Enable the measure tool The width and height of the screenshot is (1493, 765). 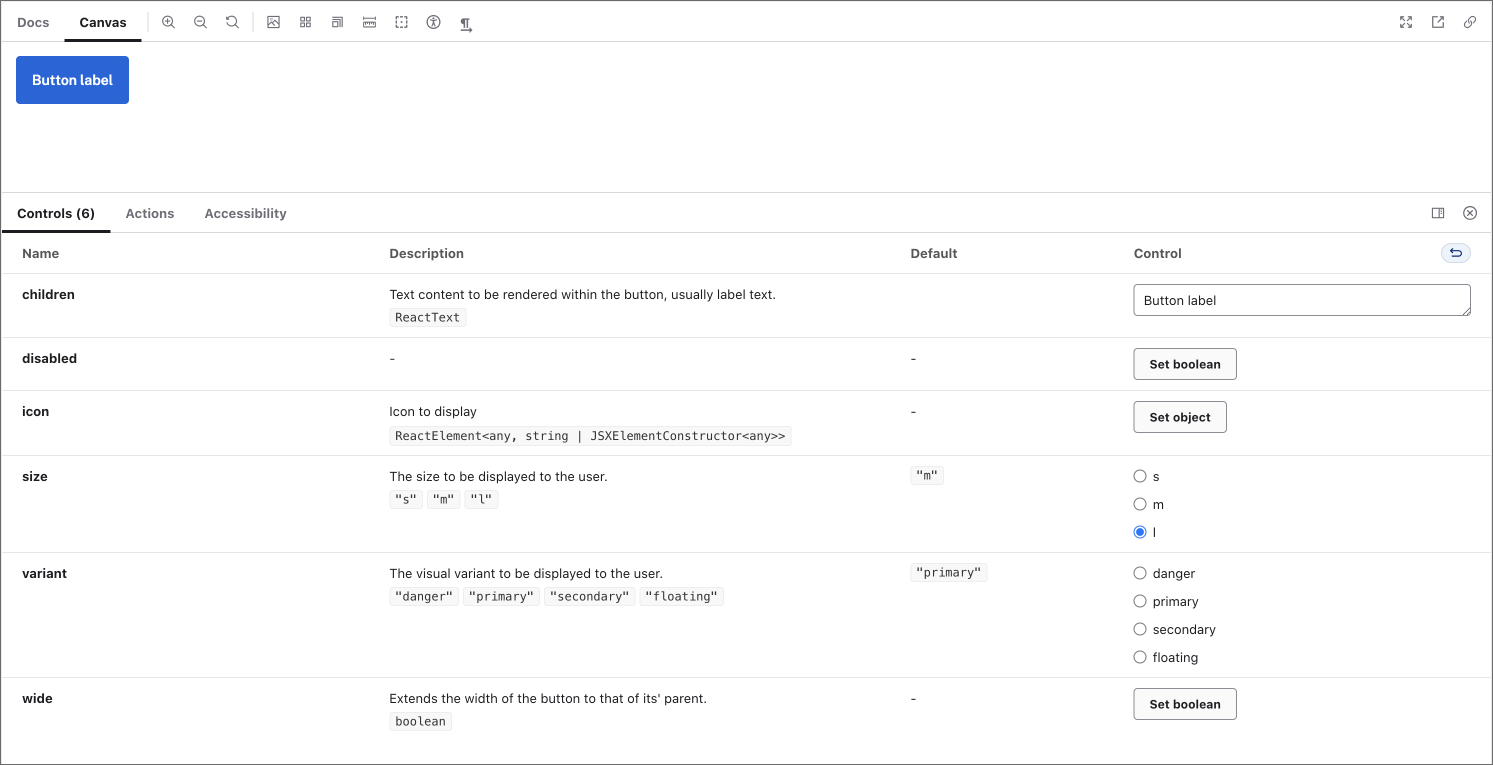369,22
